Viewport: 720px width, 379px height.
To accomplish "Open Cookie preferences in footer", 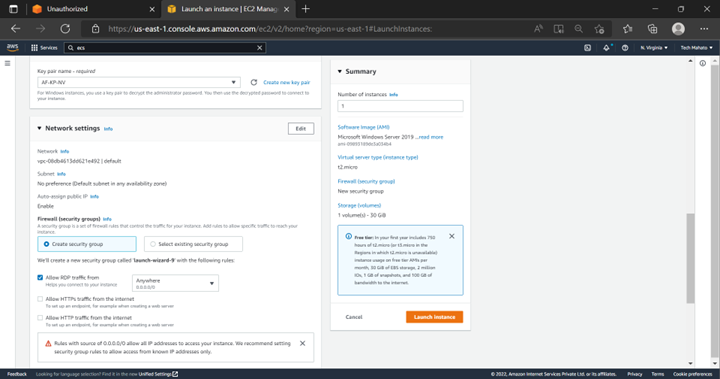I will (692, 374).
